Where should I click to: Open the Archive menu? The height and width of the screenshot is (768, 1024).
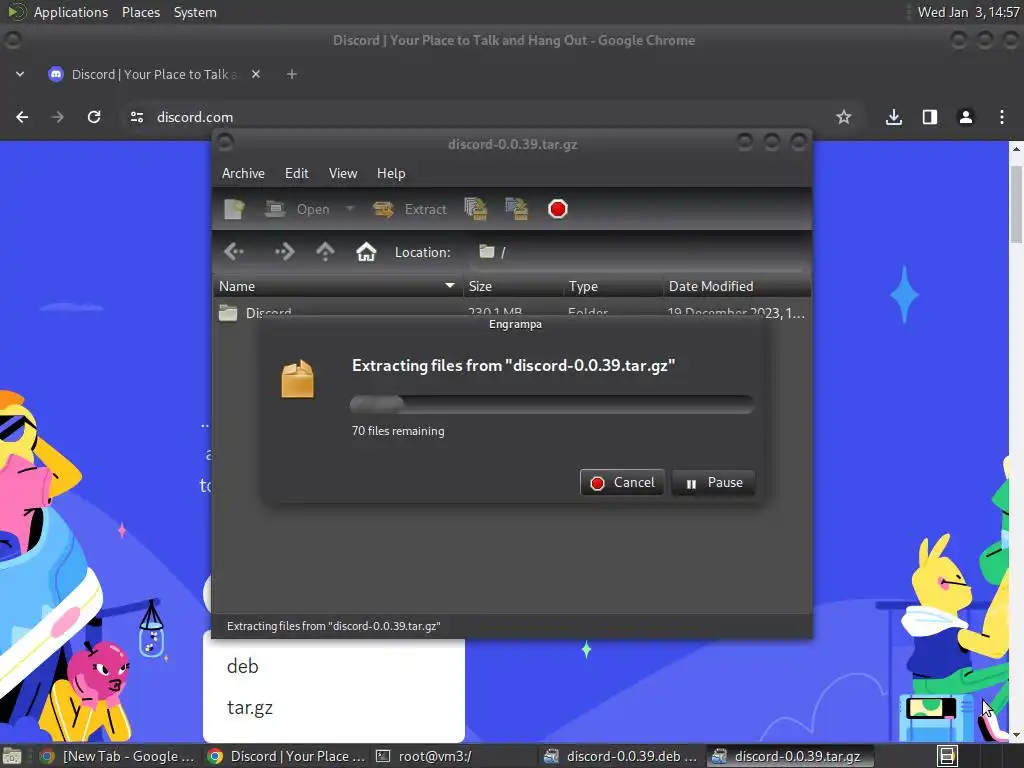(243, 173)
